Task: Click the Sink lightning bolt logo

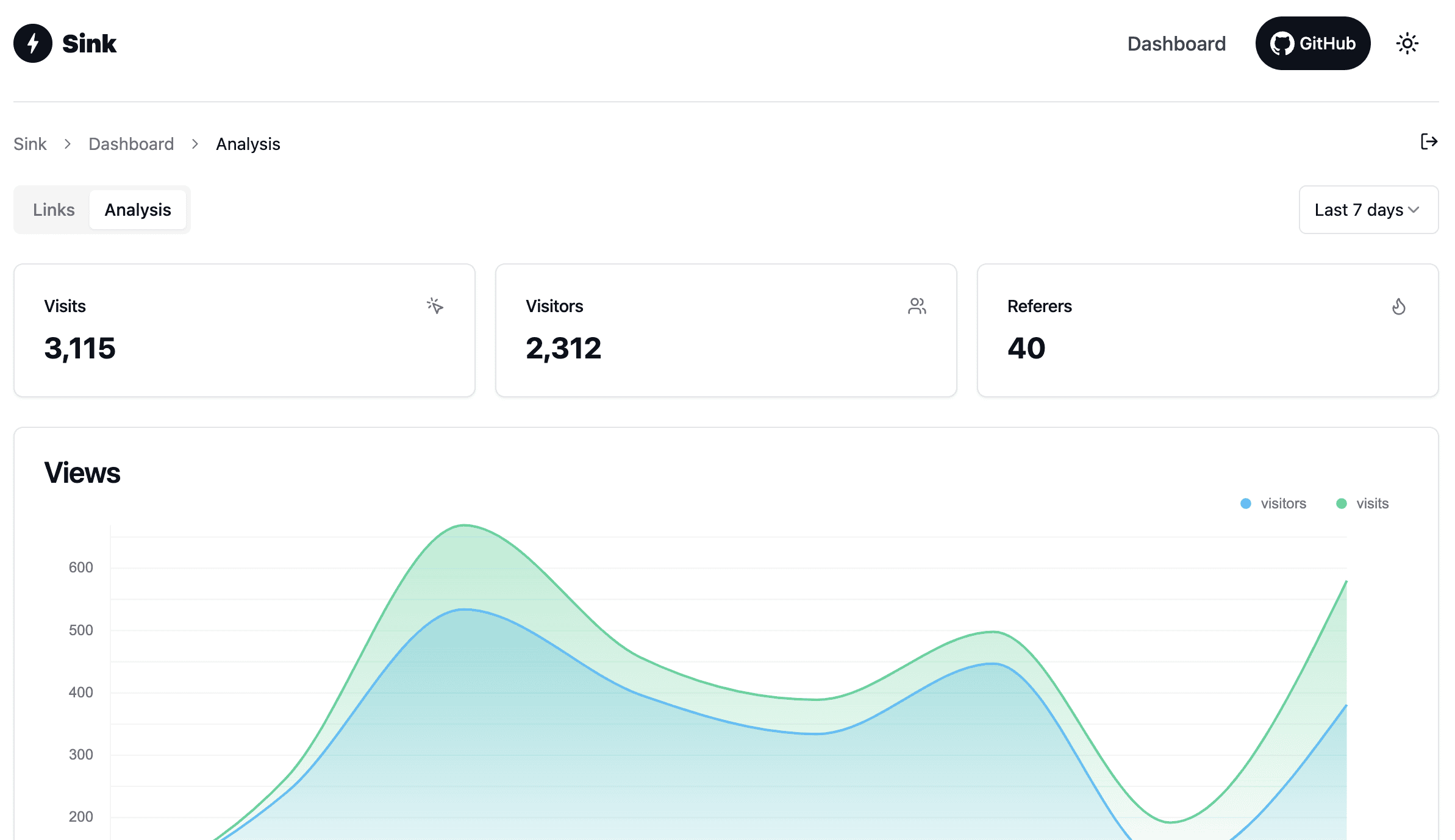Action: click(x=33, y=43)
